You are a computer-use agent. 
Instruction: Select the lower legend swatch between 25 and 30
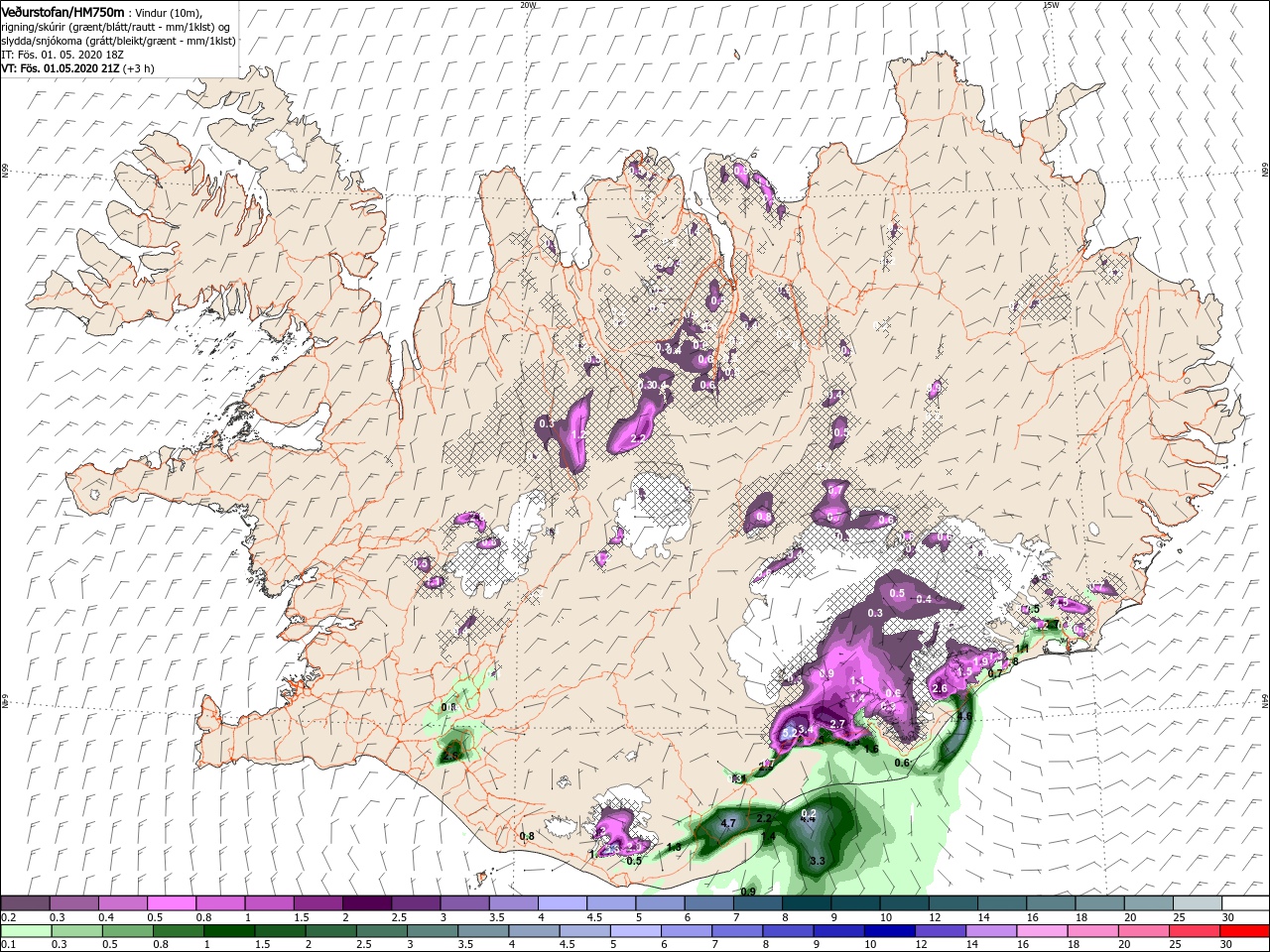(x=1197, y=931)
